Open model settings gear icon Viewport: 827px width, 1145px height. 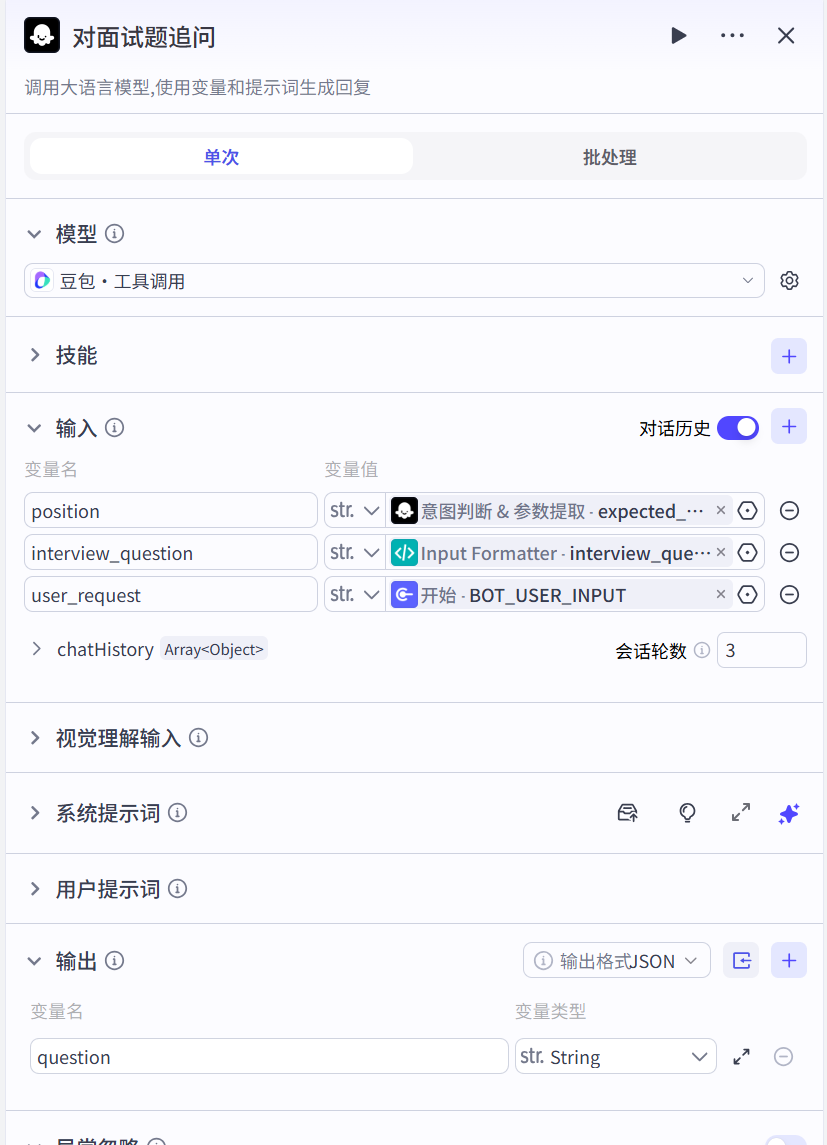(x=789, y=281)
